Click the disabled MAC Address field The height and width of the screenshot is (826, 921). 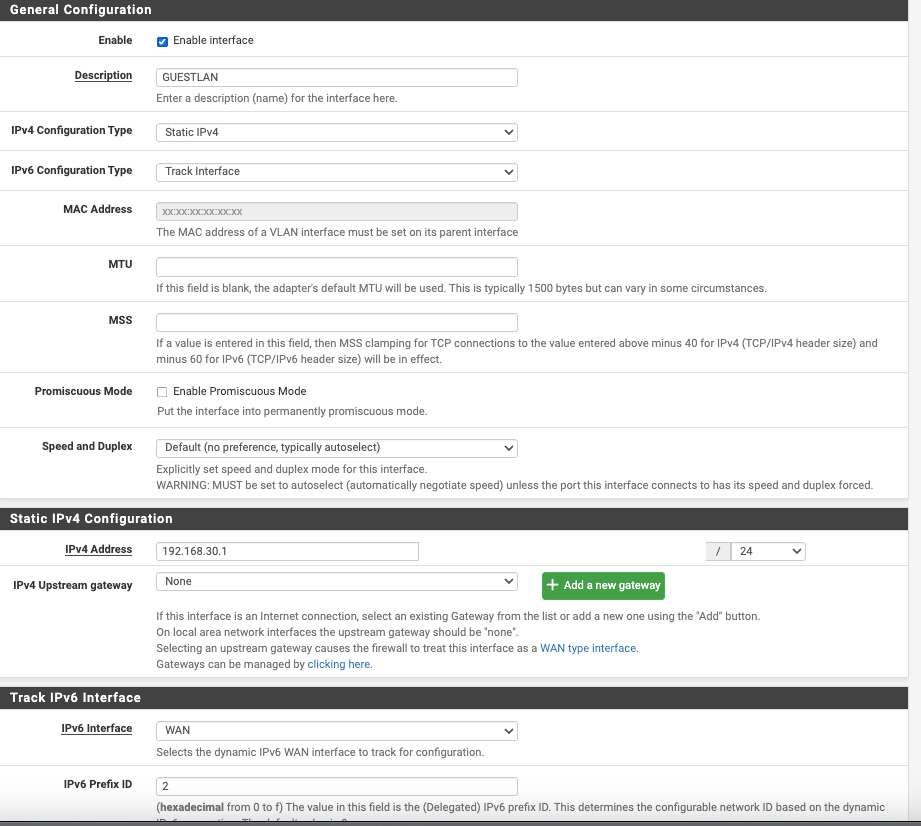tap(337, 211)
